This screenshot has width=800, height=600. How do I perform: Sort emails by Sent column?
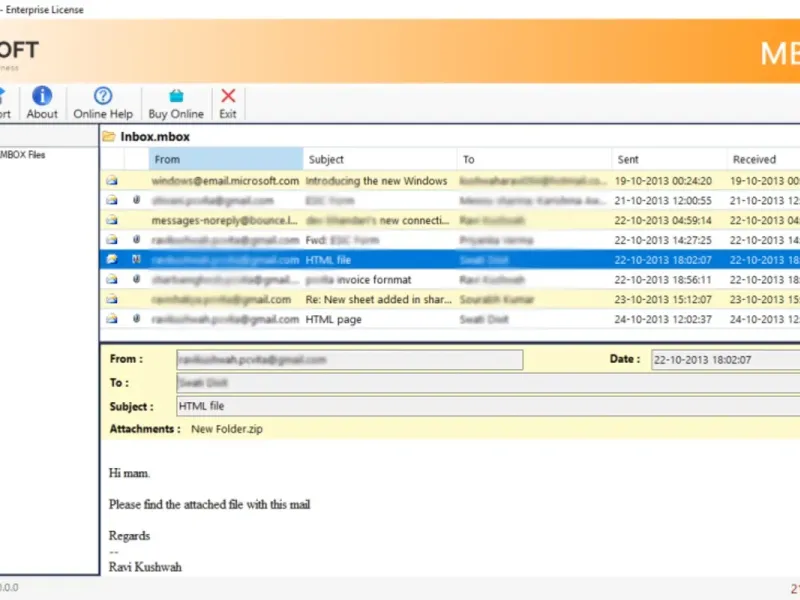coord(669,159)
